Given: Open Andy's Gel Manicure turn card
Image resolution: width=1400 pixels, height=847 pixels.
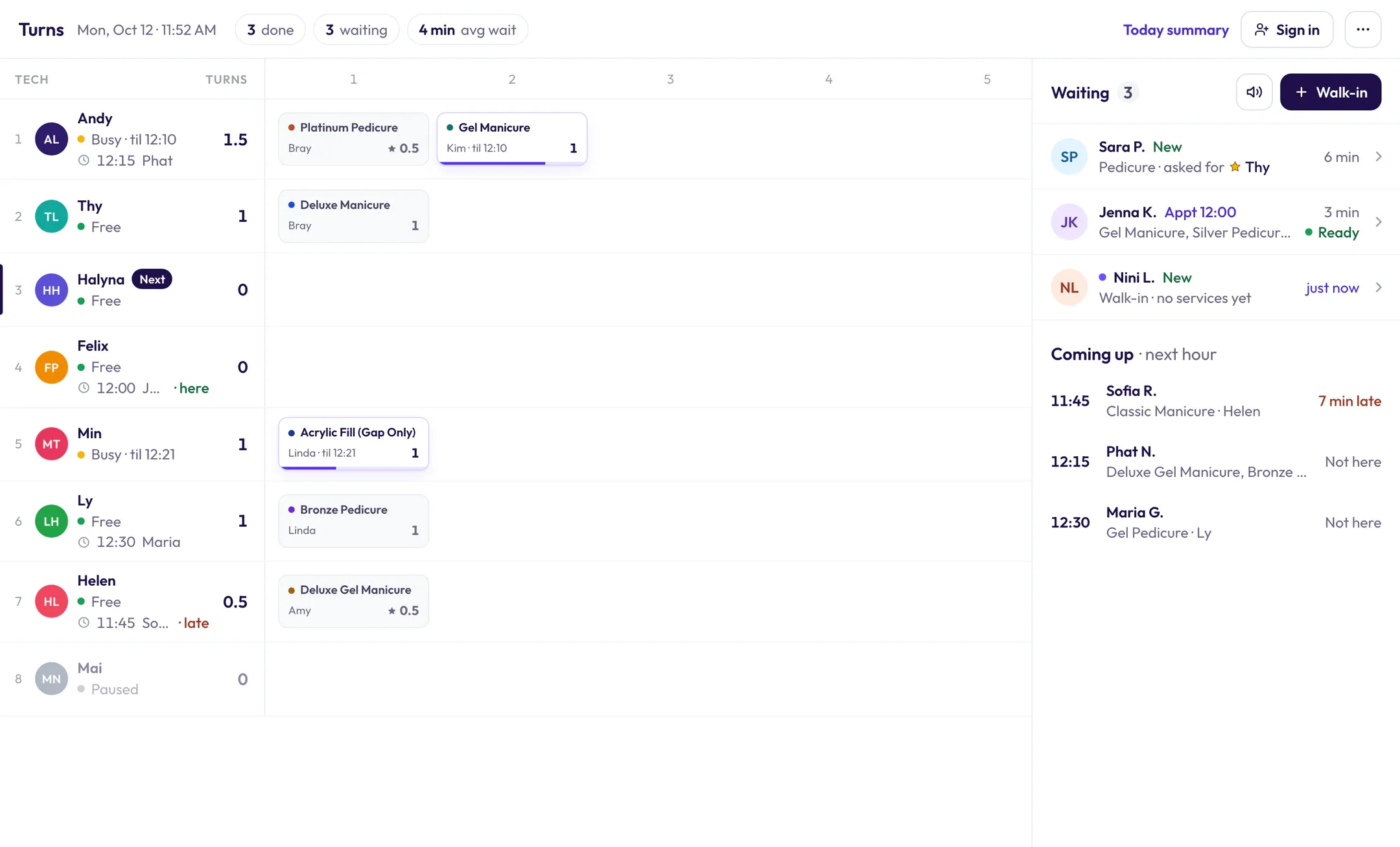Looking at the screenshot, I should click(512, 139).
